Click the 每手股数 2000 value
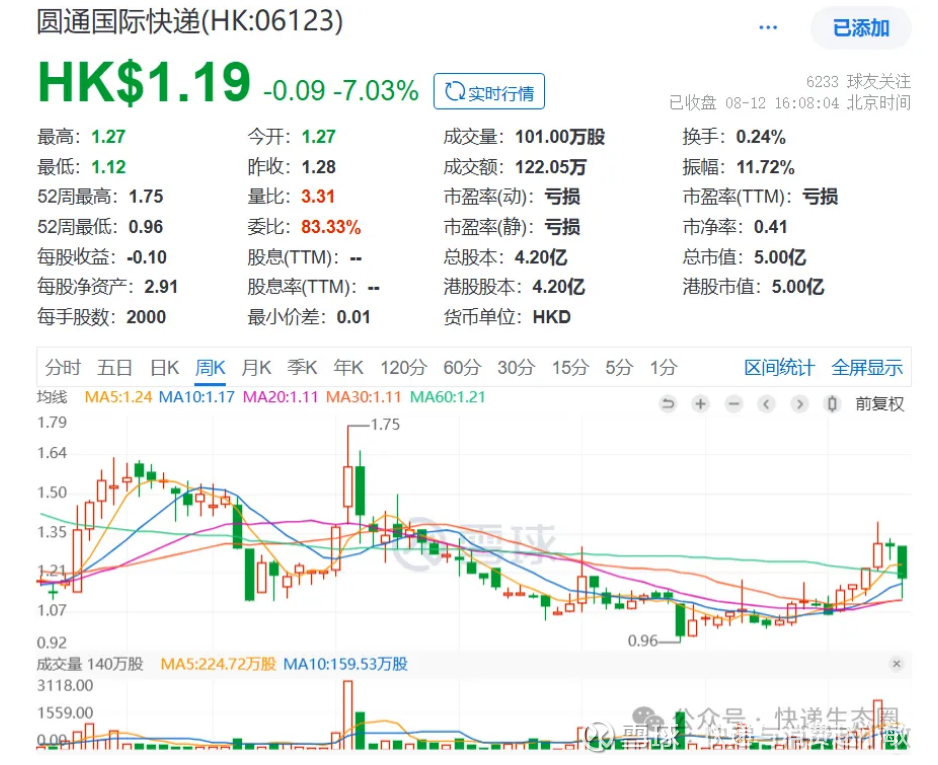This screenshot has height=765, width=938. (x=146, y=317)
